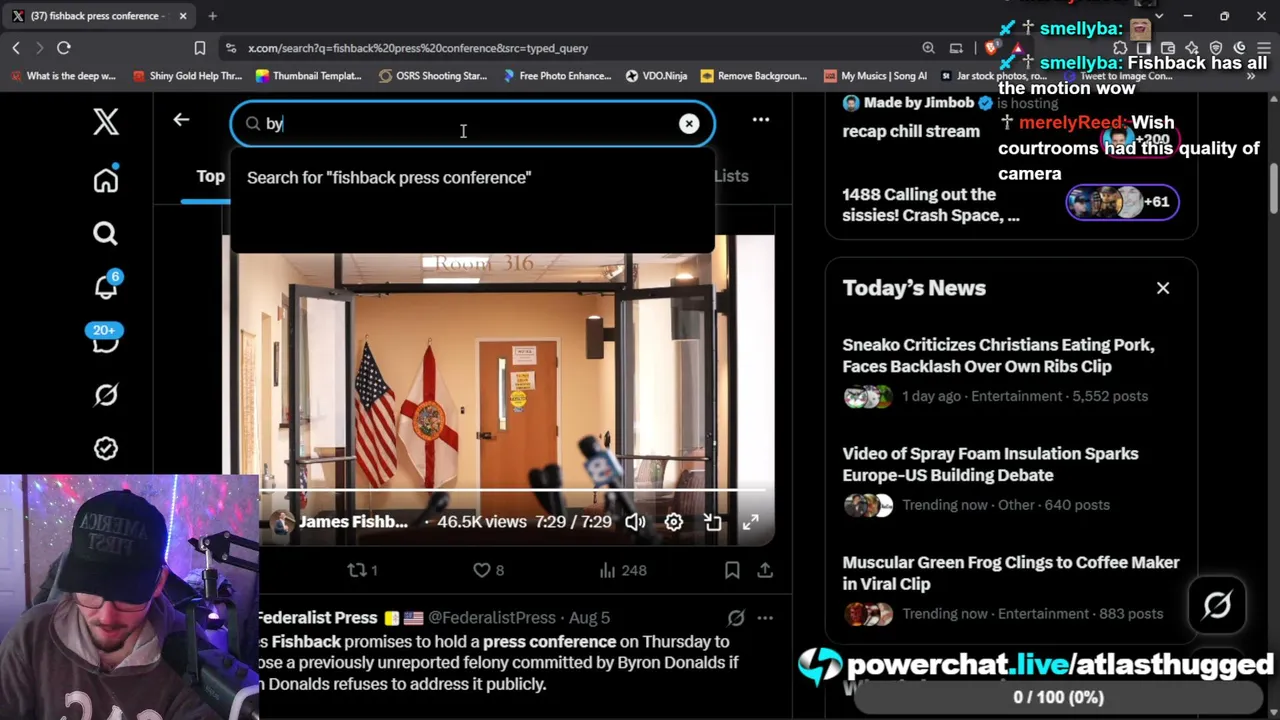Image resolution: width=1280 pixels, height=720 pixels.
Task: Open 'Shiny Gold Help Thr...' bookmark
Action: click(187, 76)
